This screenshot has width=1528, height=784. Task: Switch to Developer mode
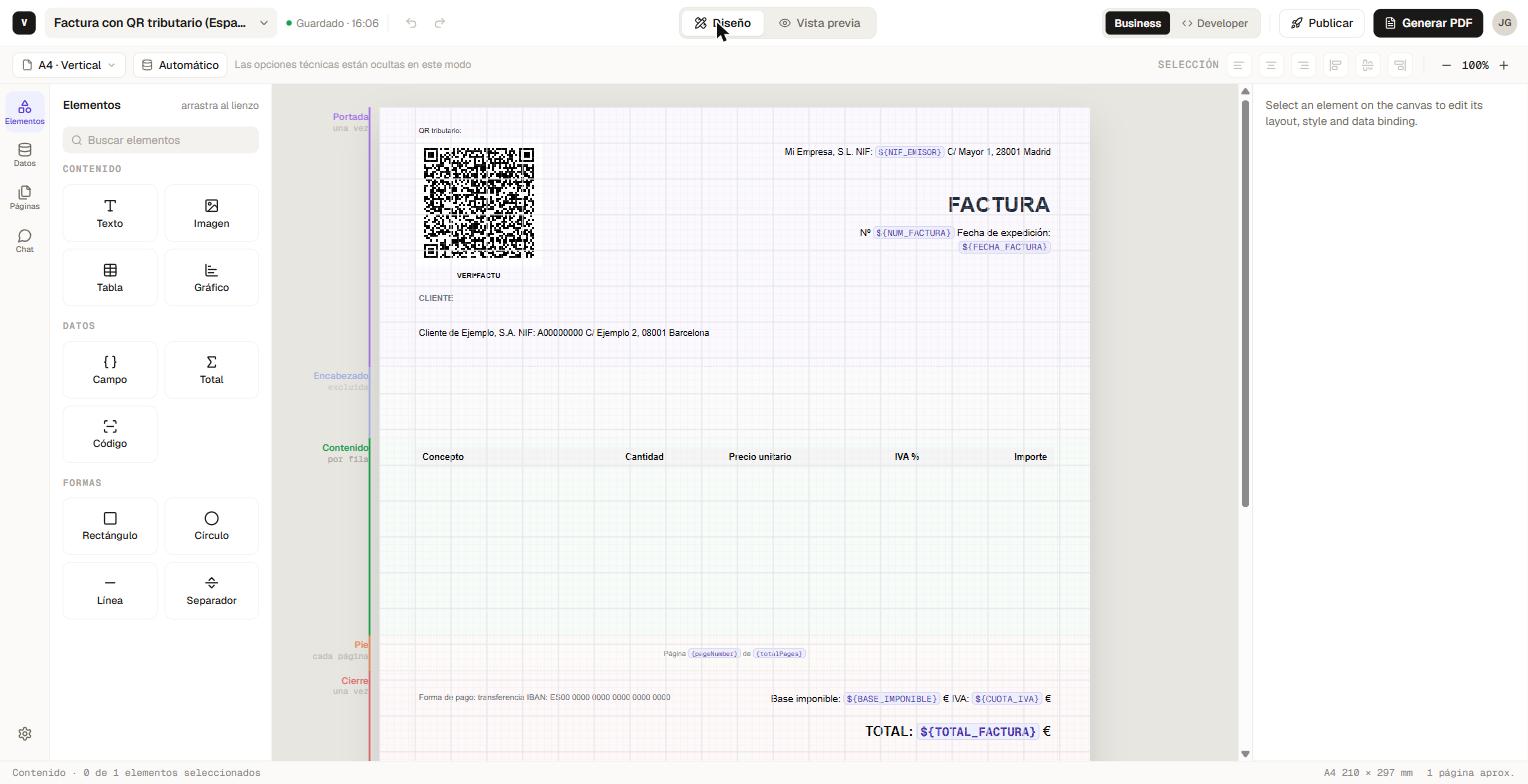(1214, 23)
